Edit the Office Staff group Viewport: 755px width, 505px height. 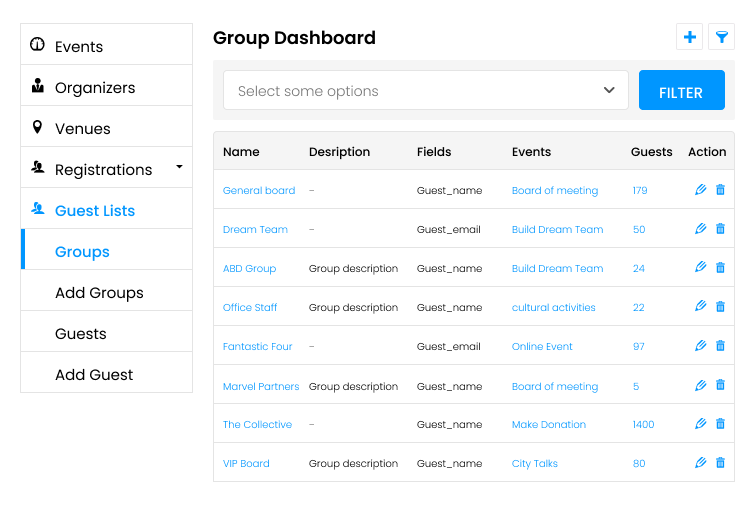(x=700, y=306)
